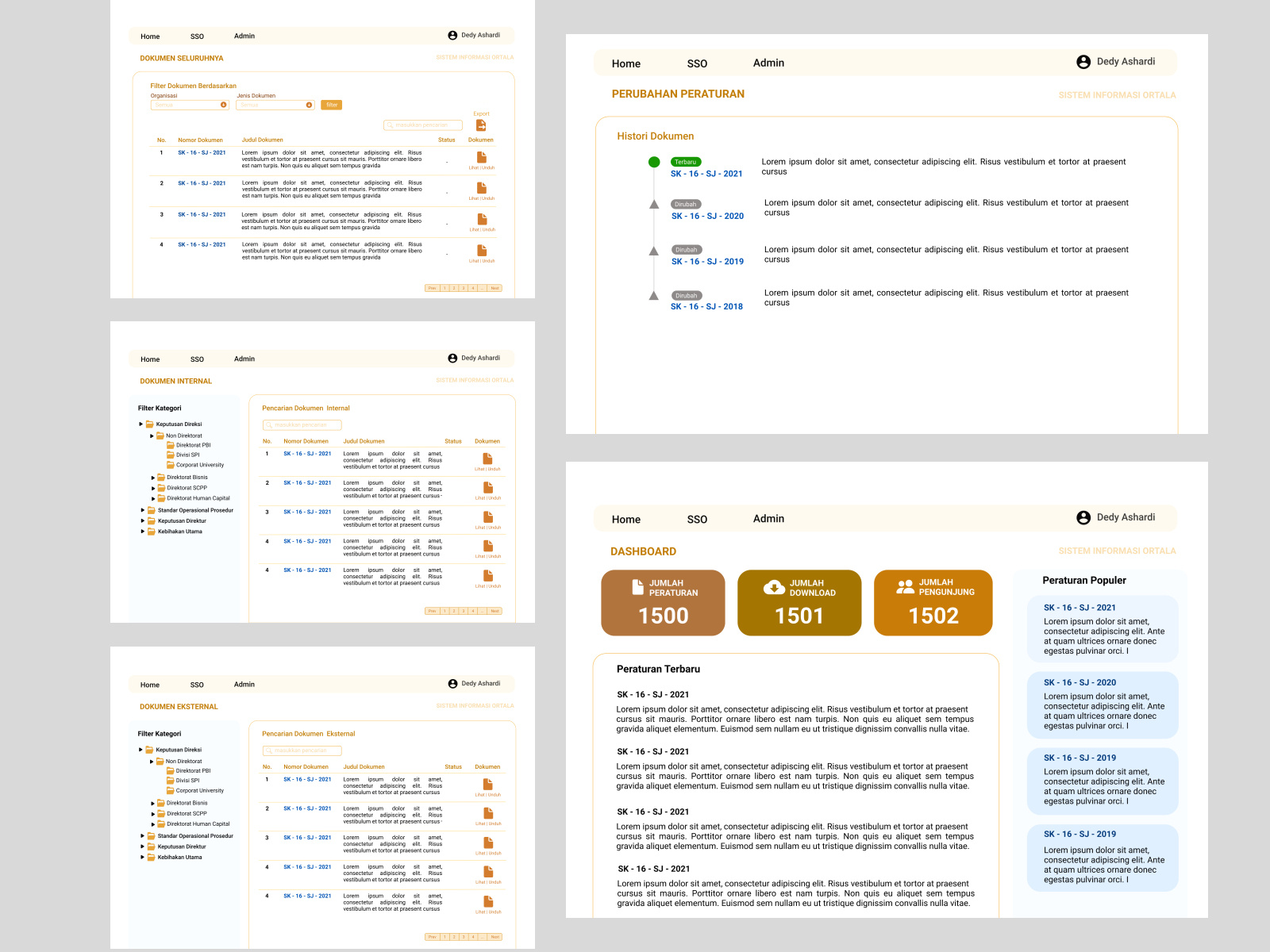Viewport: 1270px width, 952px height.
Task: Select SSO menu on Dashboard screen
Action: pos(697,520)
